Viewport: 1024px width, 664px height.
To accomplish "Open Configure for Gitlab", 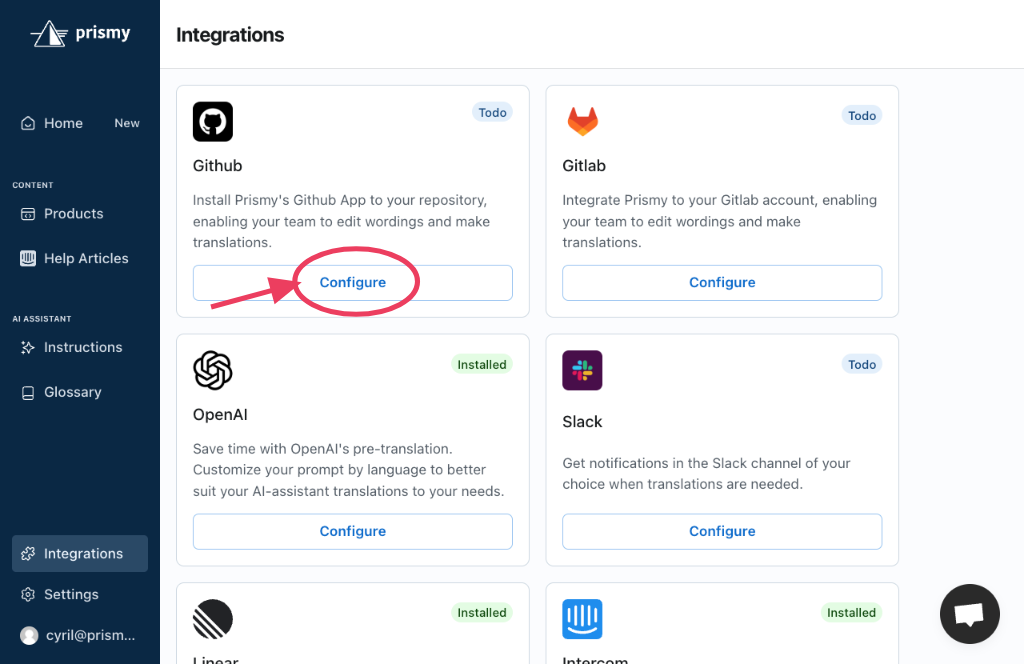I will (x=722, y=282).
